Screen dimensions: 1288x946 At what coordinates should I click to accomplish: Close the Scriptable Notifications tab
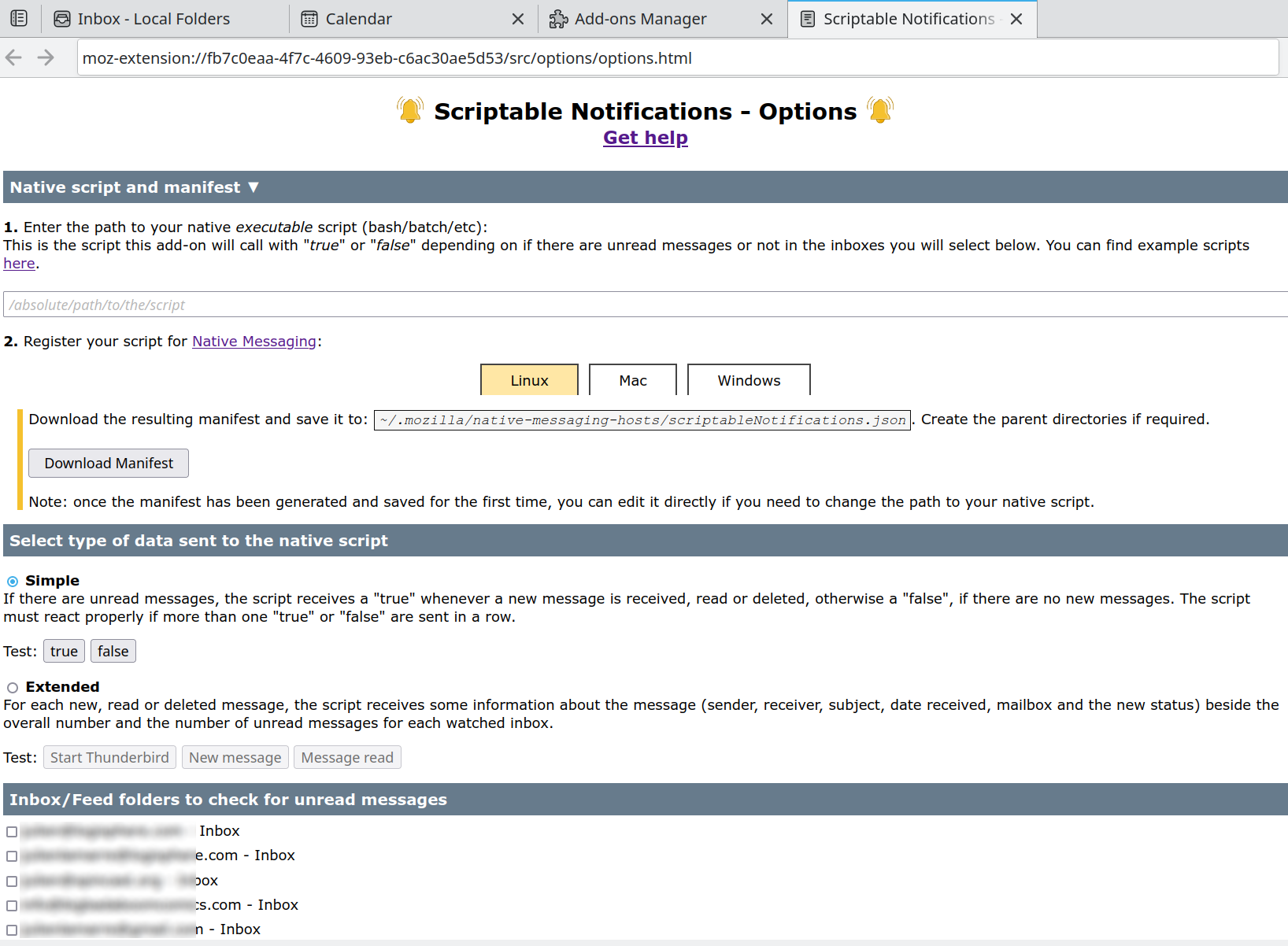tap(1016, 19)
